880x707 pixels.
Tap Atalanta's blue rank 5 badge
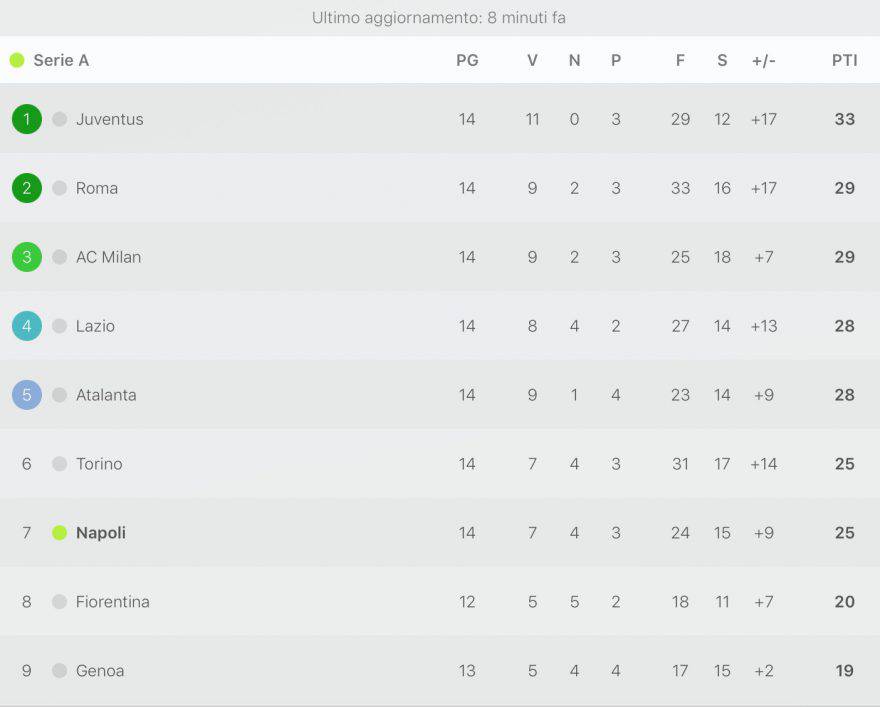point(27,395)
